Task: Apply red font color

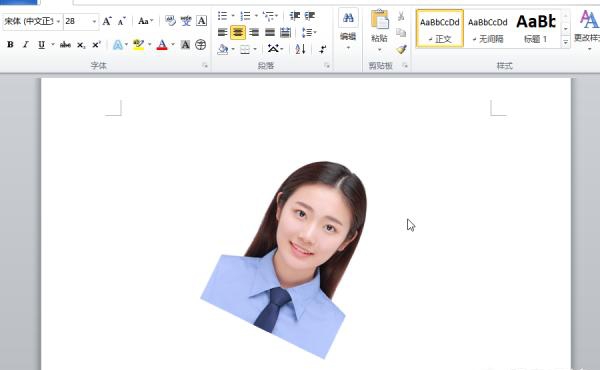Action: click(162, 45)
